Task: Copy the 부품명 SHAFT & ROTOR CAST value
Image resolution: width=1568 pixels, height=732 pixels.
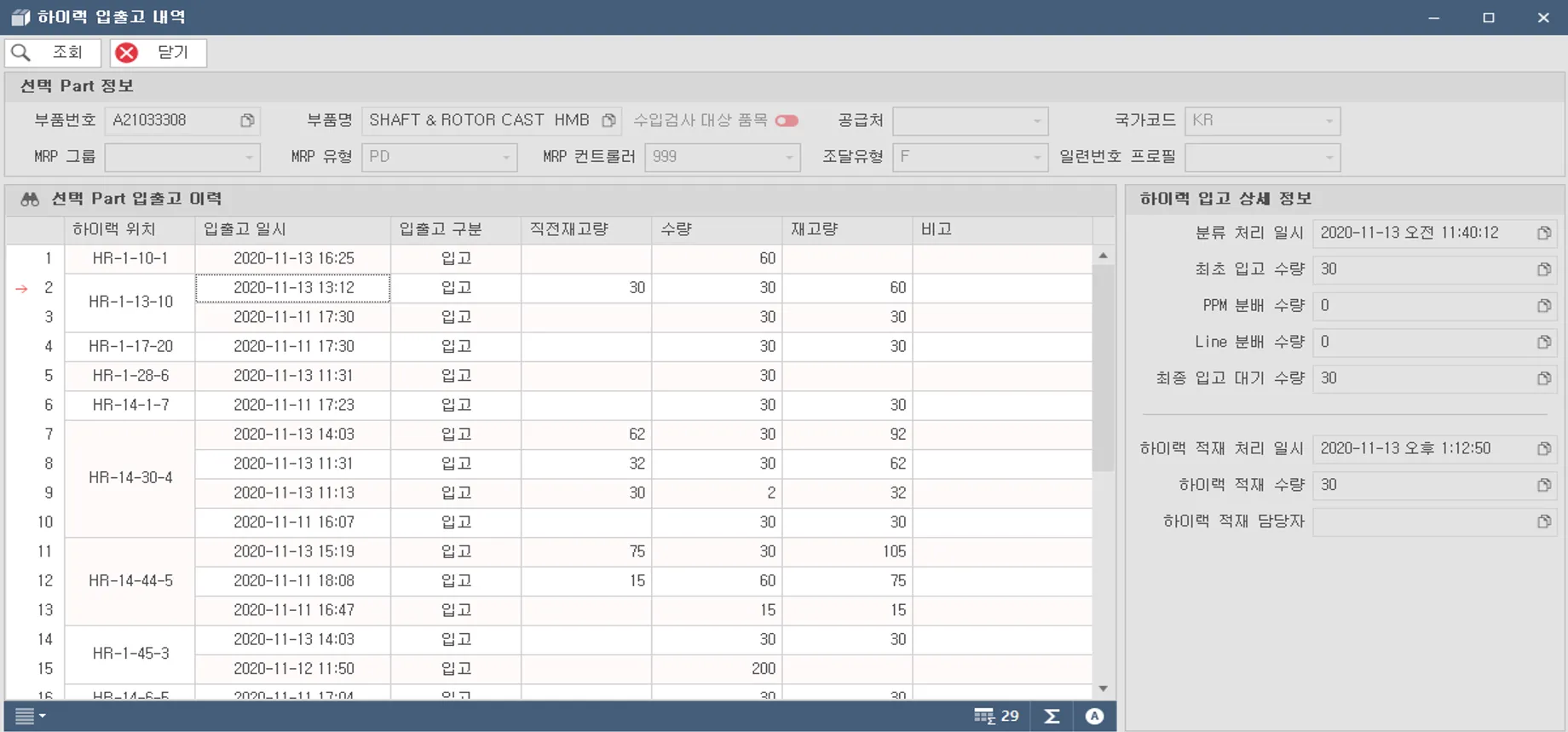Action: (x=608, y=121)
